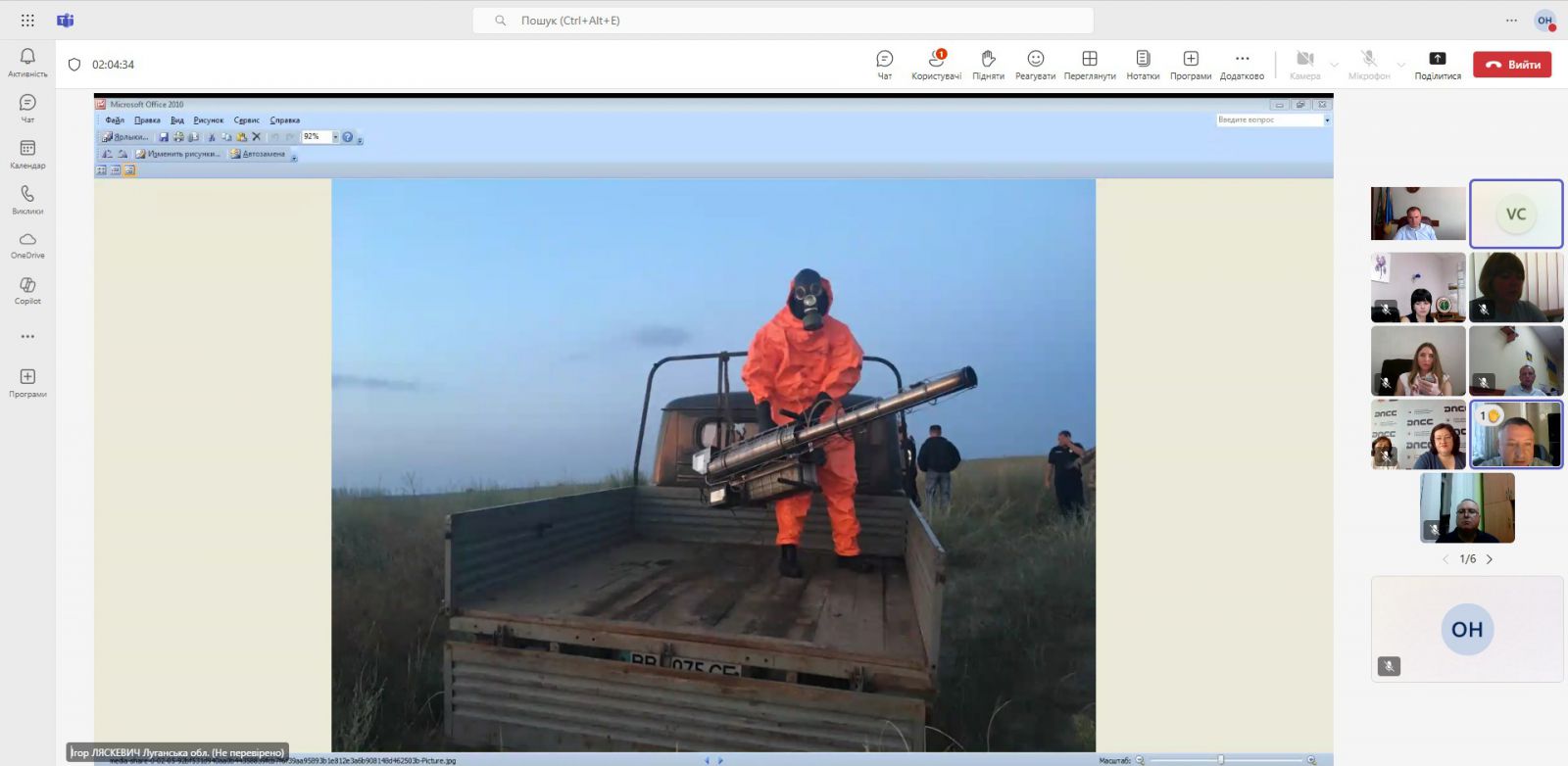
Task: Open Activity tab (Активність) in sidebar
Action: coord(27,62)
